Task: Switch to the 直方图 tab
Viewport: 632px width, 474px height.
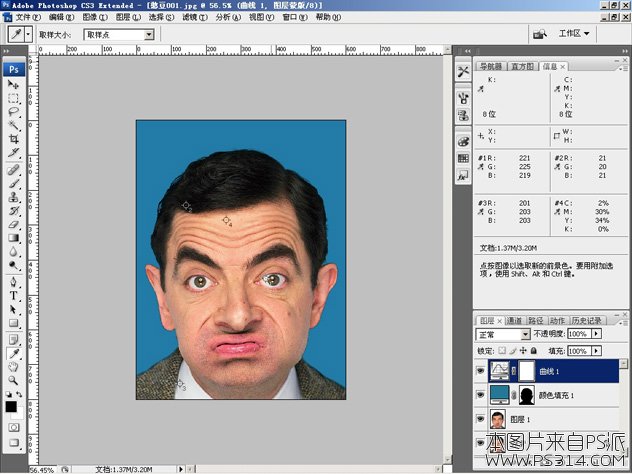Action: coord(522,67)
